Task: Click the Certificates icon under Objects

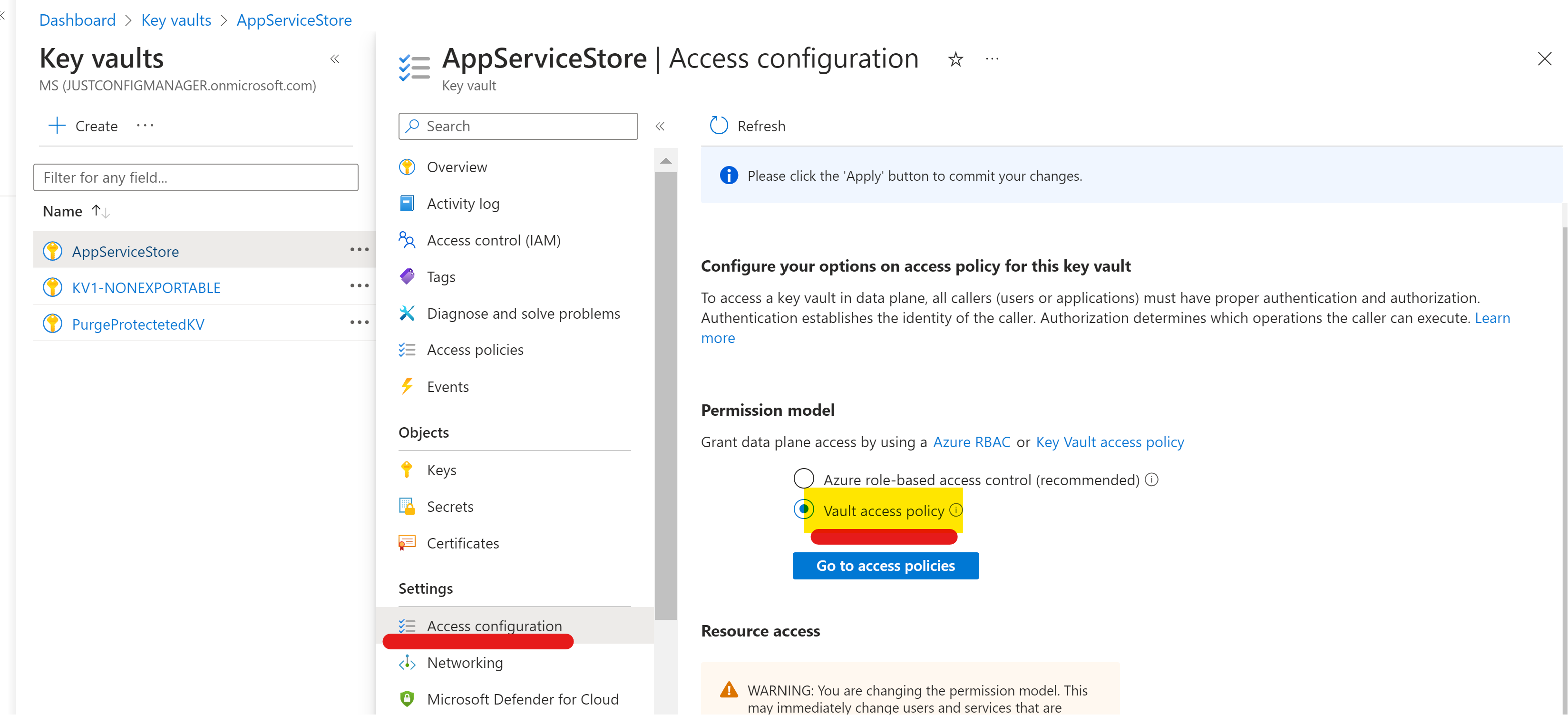Action: pos(407,543)
